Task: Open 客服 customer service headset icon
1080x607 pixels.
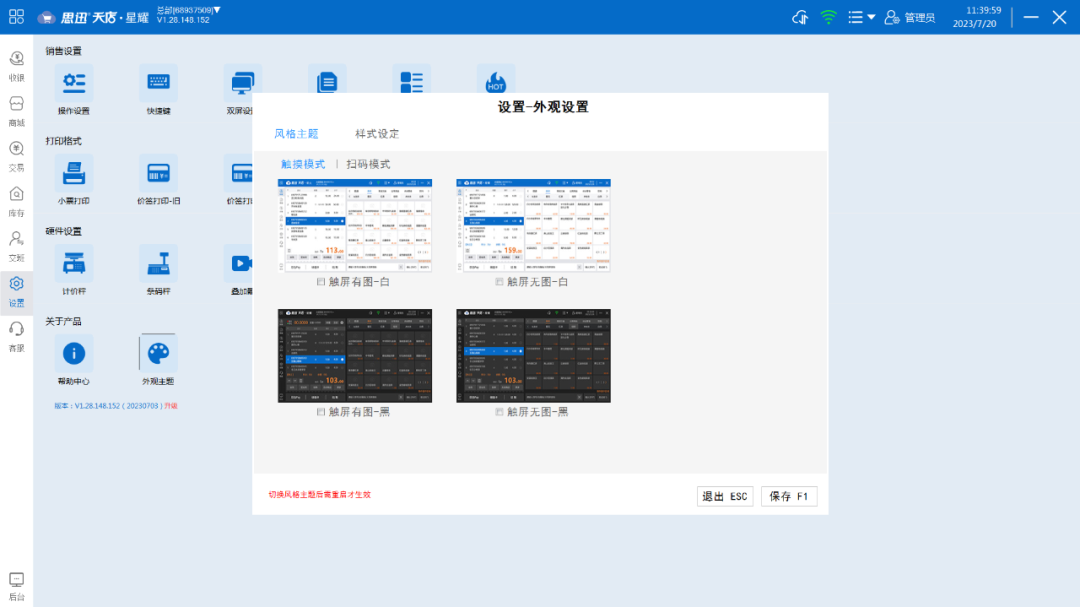Action: 16,334
